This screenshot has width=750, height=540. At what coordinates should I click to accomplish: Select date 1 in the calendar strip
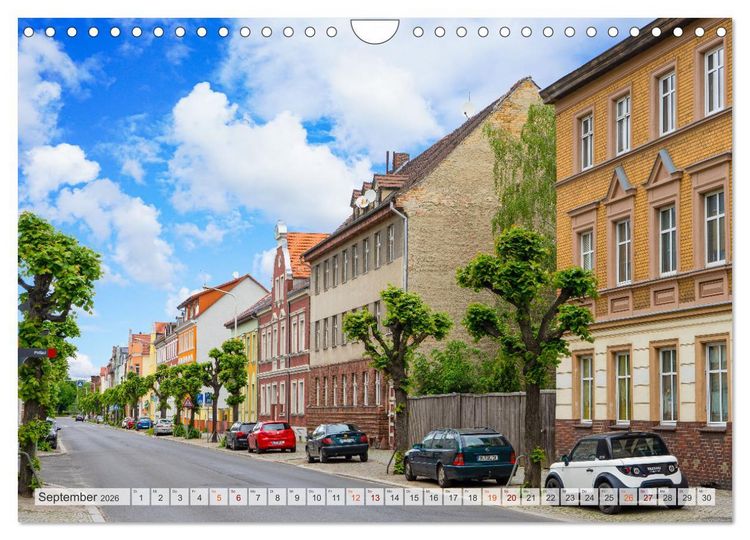coord(141,497)
